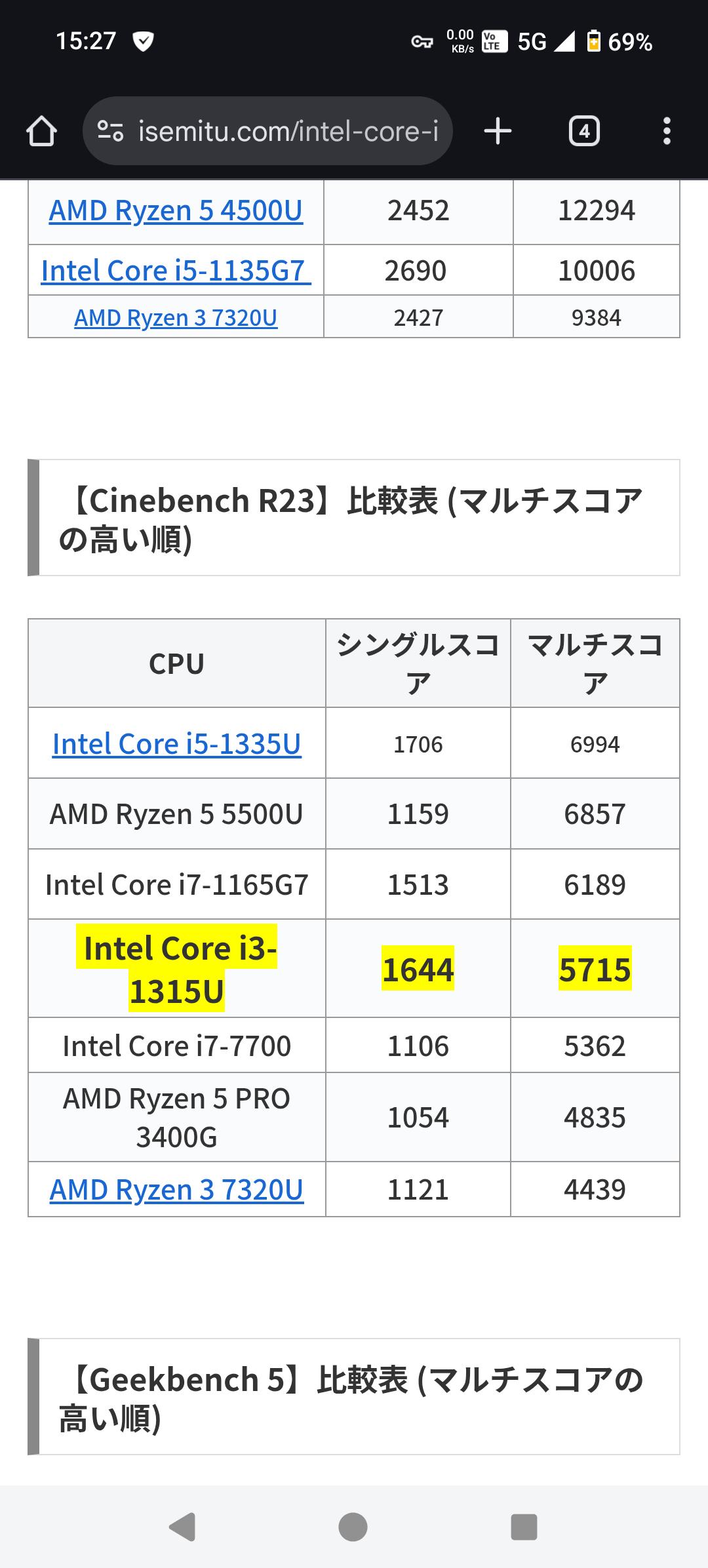Tap Android back navigation button
708x1568 pixels.
pos(182,1527)
